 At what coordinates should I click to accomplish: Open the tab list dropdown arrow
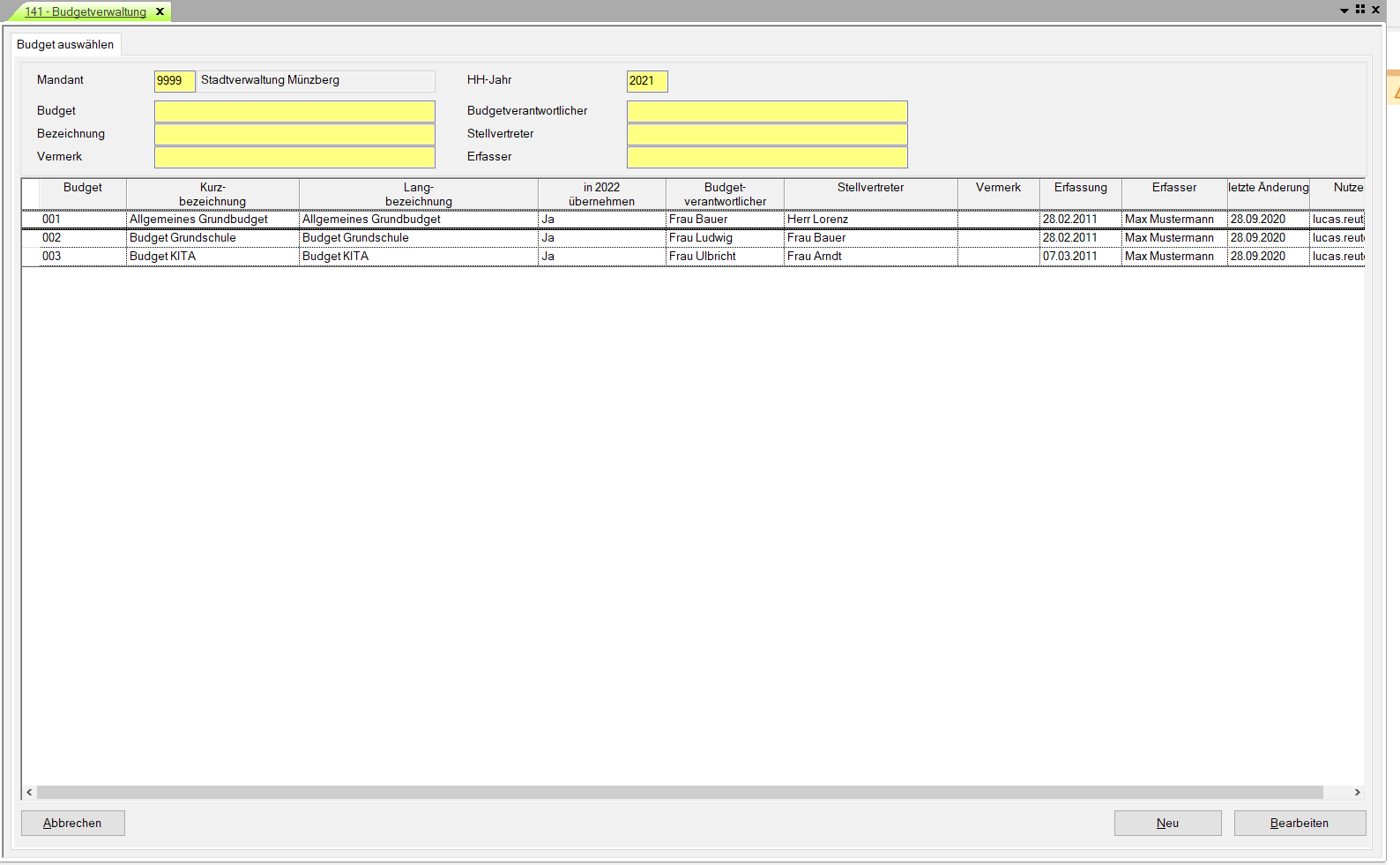click(1344, 11)
